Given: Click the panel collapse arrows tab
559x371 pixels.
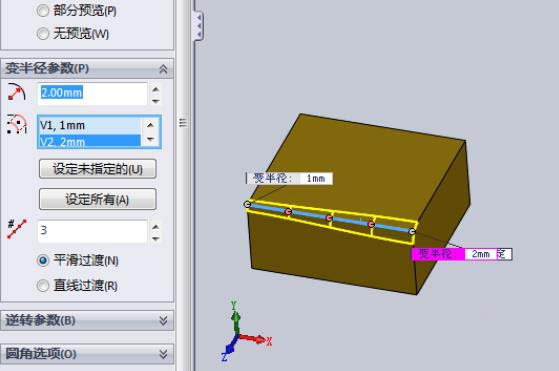Looking at the screenshot, I should pyautogui.click(x=198, y=25).
